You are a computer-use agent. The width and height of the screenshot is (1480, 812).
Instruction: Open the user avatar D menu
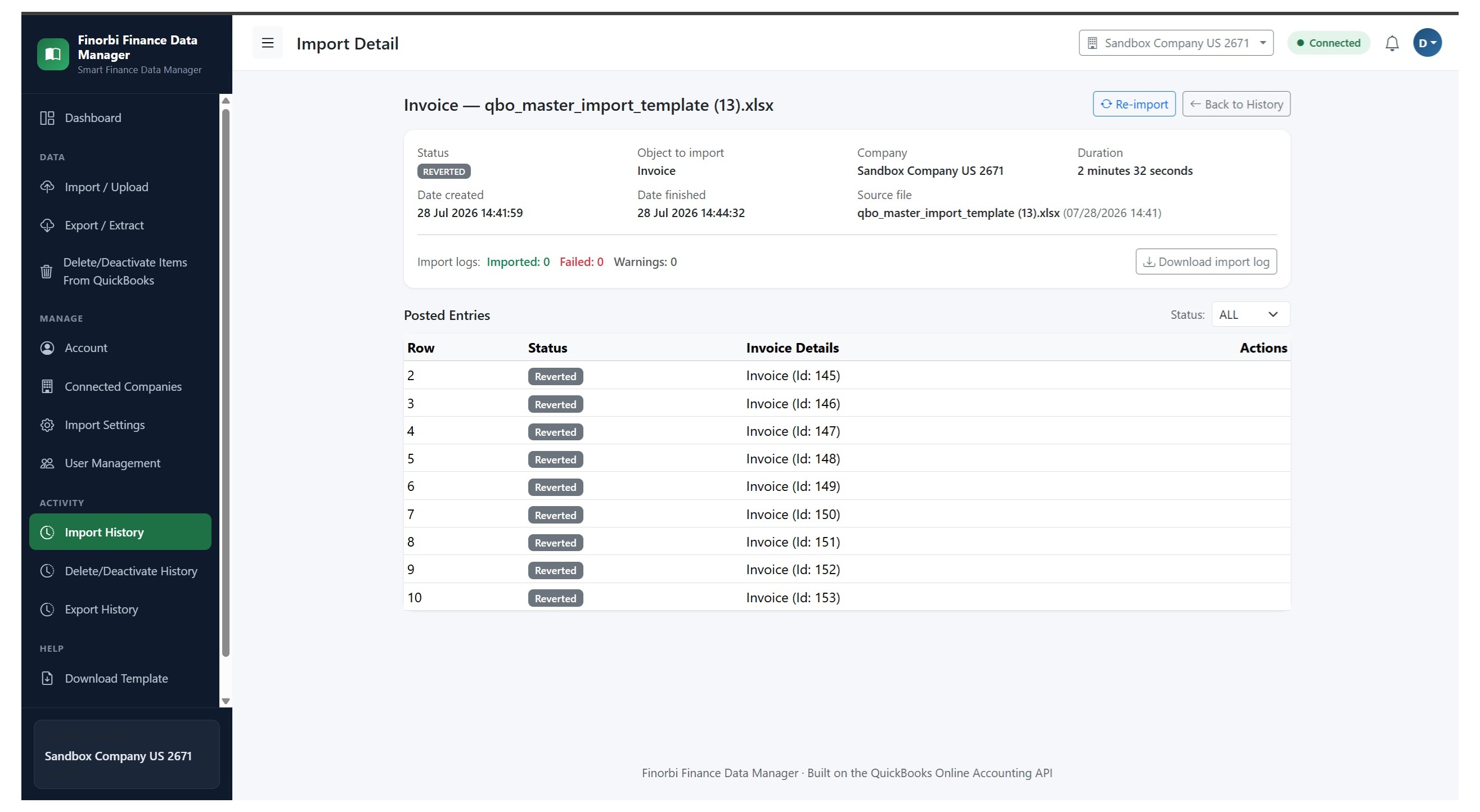(x=1427, y=43)
